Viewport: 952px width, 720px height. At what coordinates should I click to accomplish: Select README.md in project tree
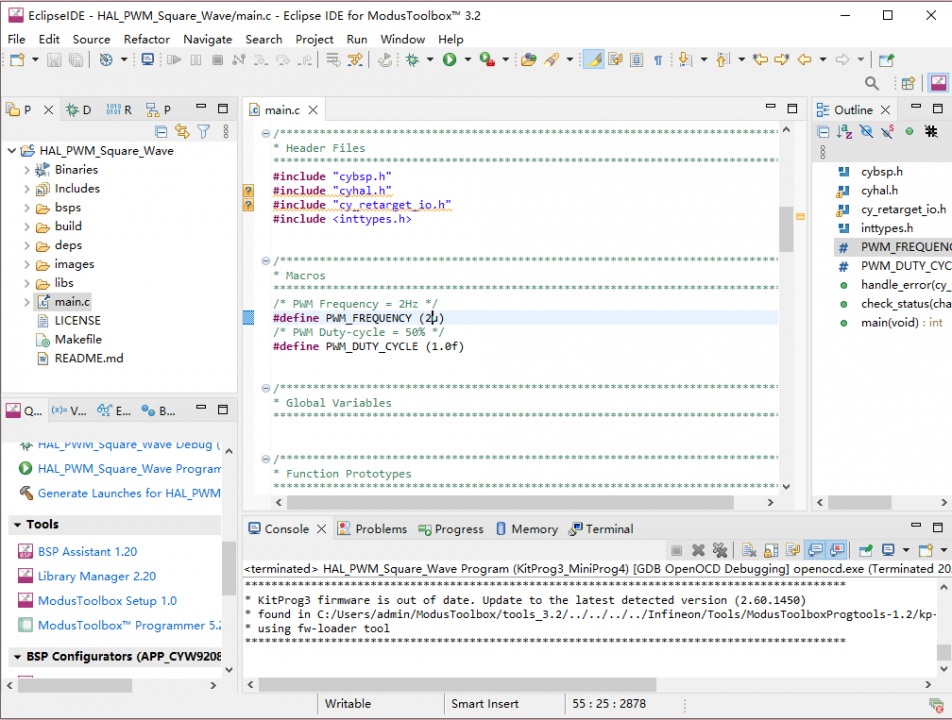coord(89,359)
